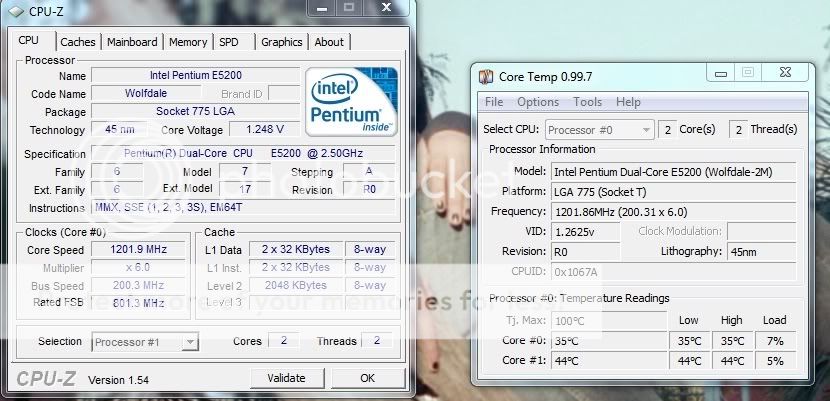Click the Intel Pentium inside logo
This screenshot has height=401, width=830.
click(351, 100)
